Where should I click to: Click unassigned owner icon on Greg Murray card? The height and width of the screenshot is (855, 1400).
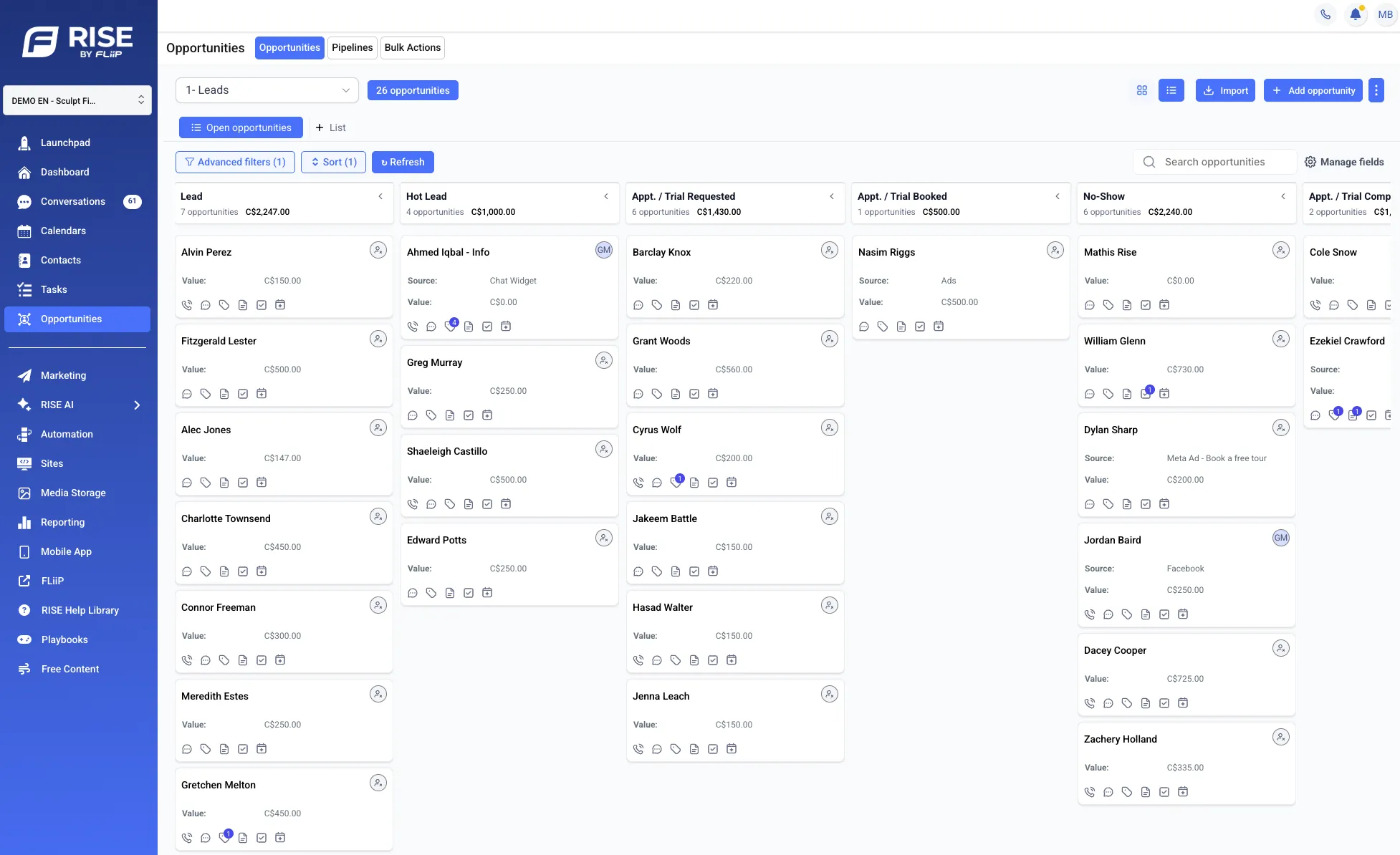tap(604, 360)
